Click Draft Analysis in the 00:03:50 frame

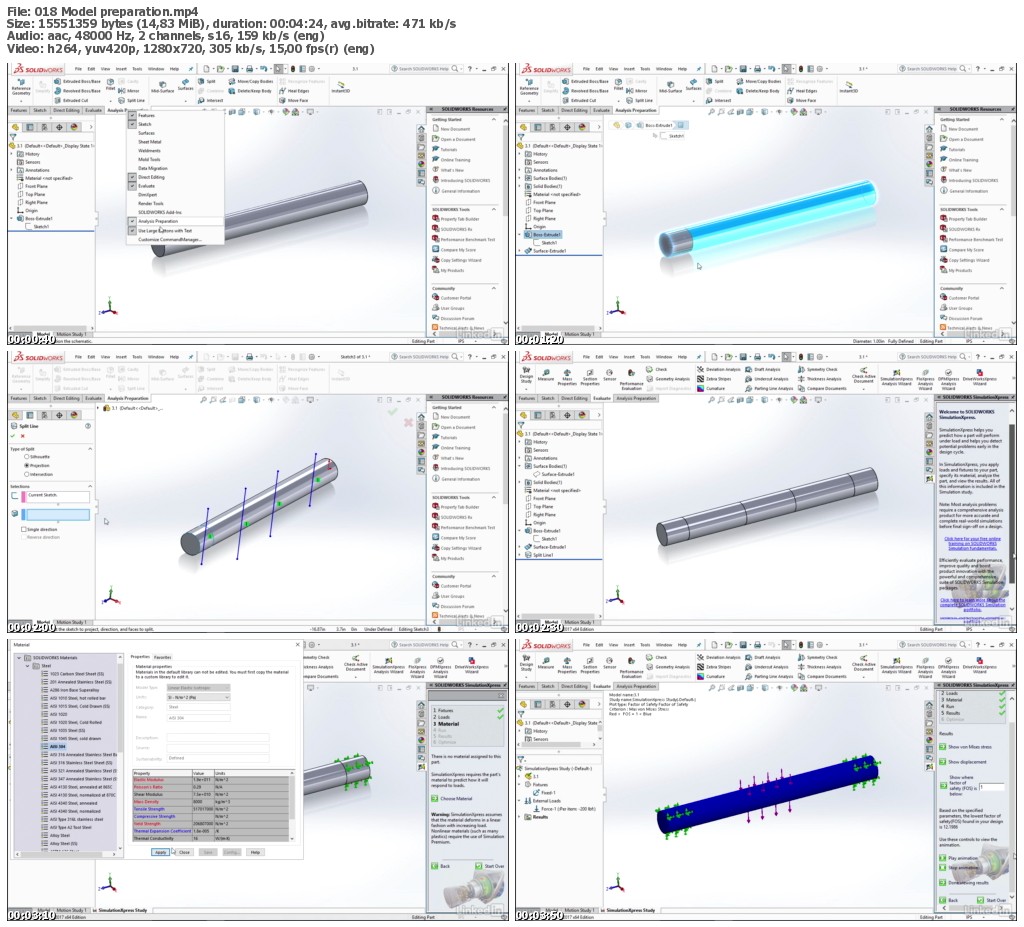(x=763, y=658)
